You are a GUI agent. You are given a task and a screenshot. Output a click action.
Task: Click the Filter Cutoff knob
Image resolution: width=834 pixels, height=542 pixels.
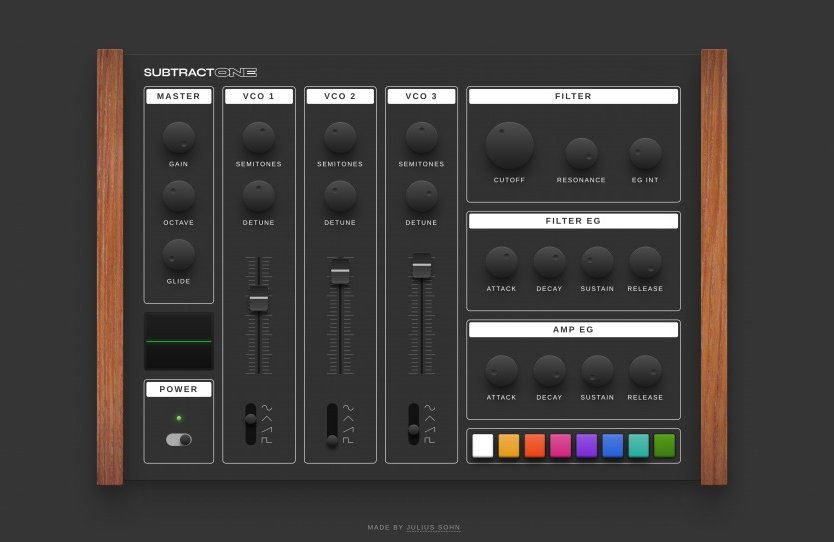click(x=509, y=146)
